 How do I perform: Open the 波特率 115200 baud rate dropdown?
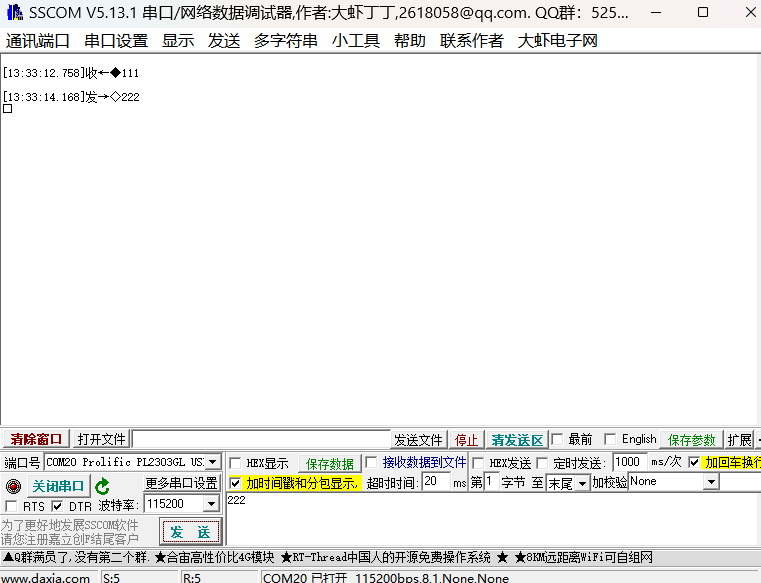tap(211, 505)
